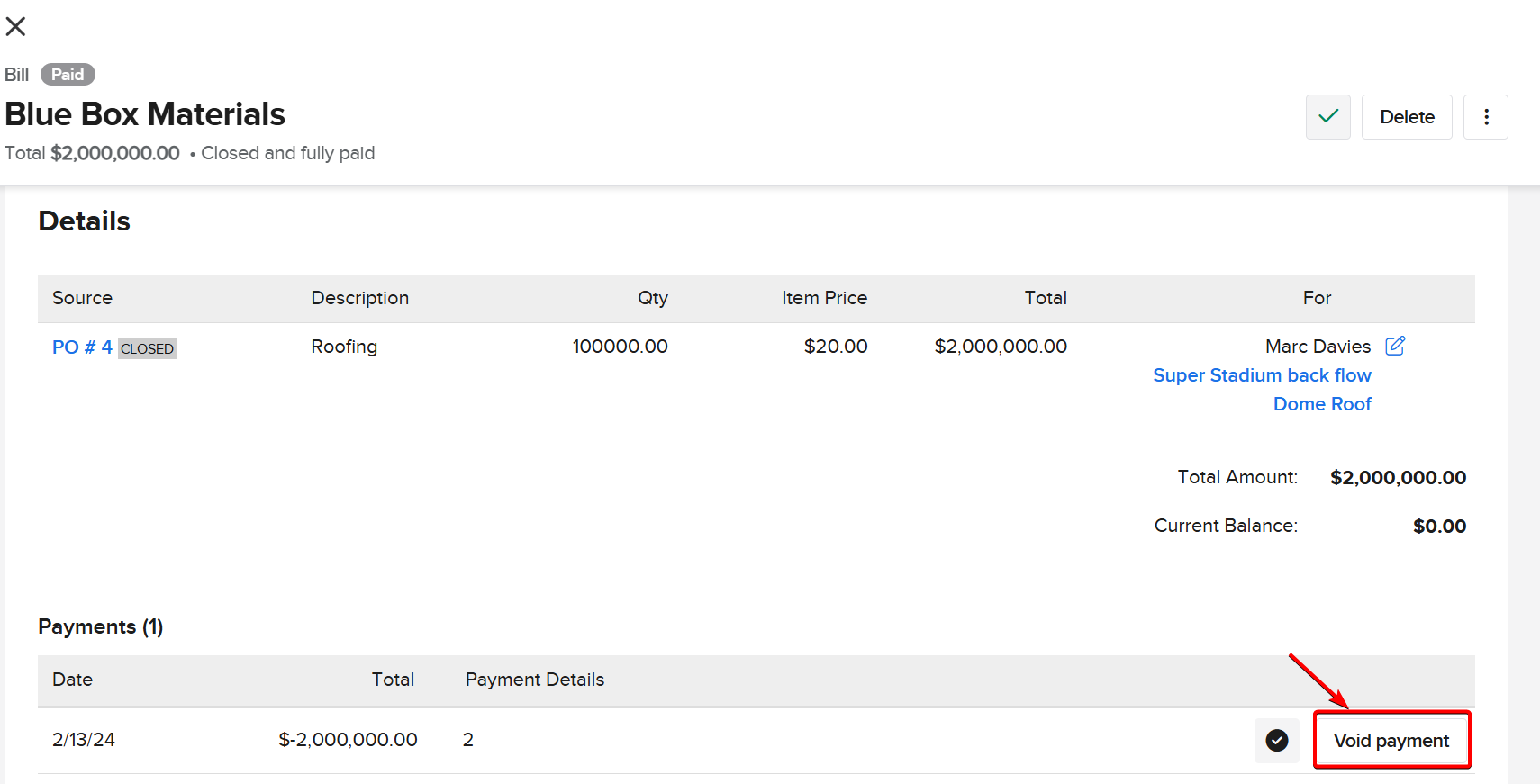Click the Payment Details column header
The image size is (1540, 784).
pos(534,680)
